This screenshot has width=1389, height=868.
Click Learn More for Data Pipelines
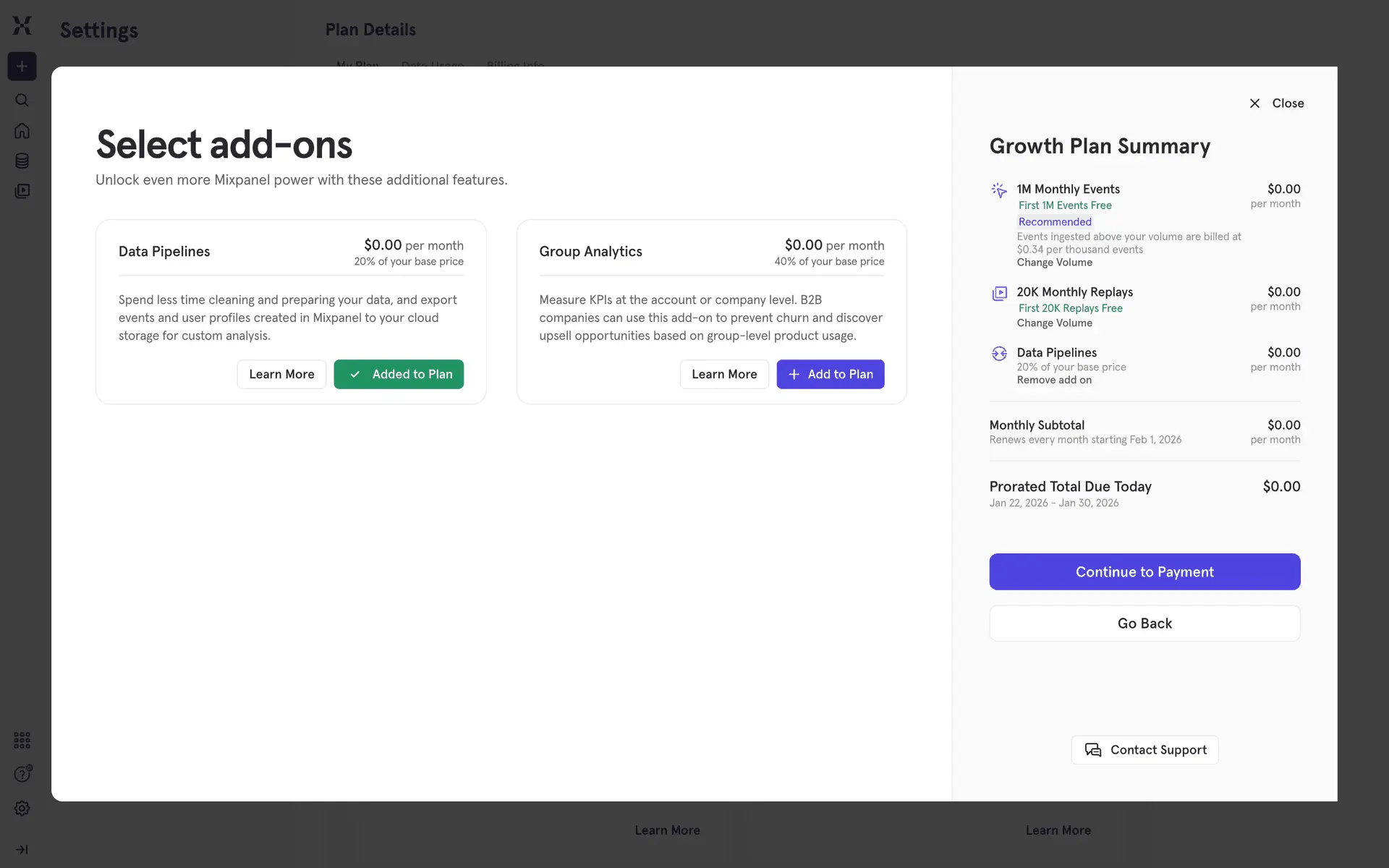281,374
